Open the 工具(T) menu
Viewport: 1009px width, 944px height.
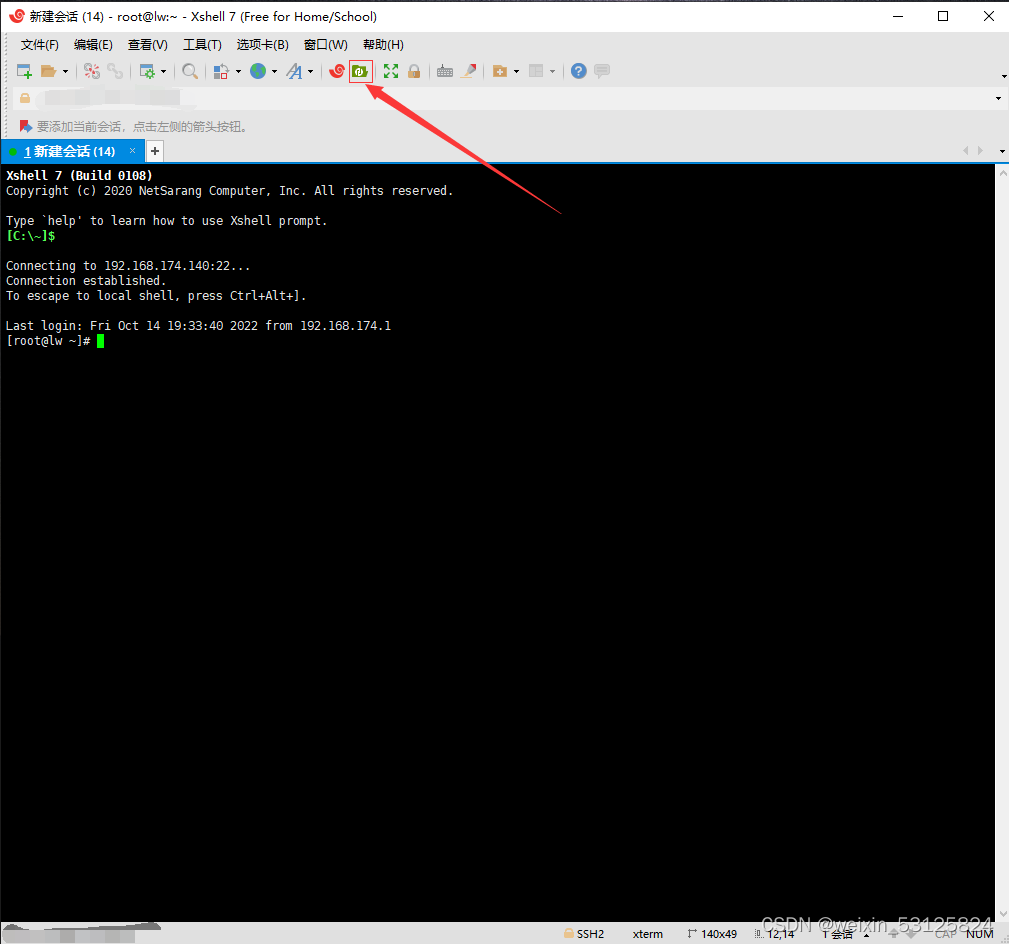[x=202, y=44]
